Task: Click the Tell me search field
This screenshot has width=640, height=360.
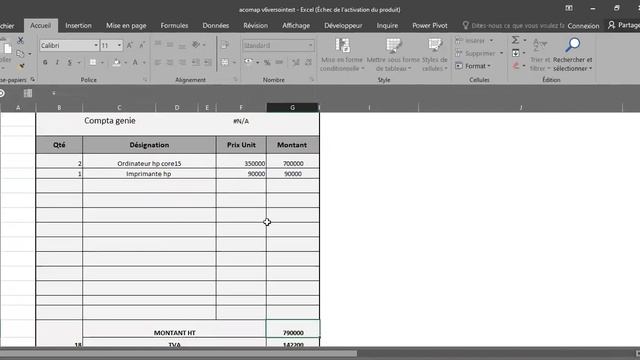Action: [x=513, y=25]
